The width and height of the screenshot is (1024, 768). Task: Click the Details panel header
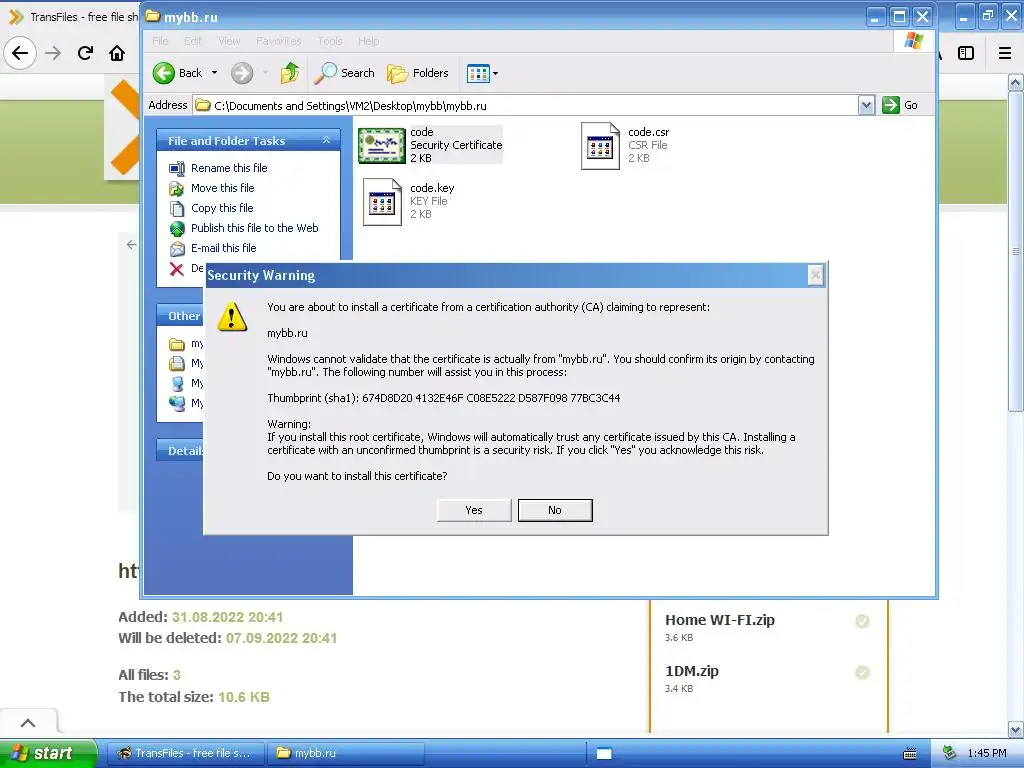[x=181, y=451]
